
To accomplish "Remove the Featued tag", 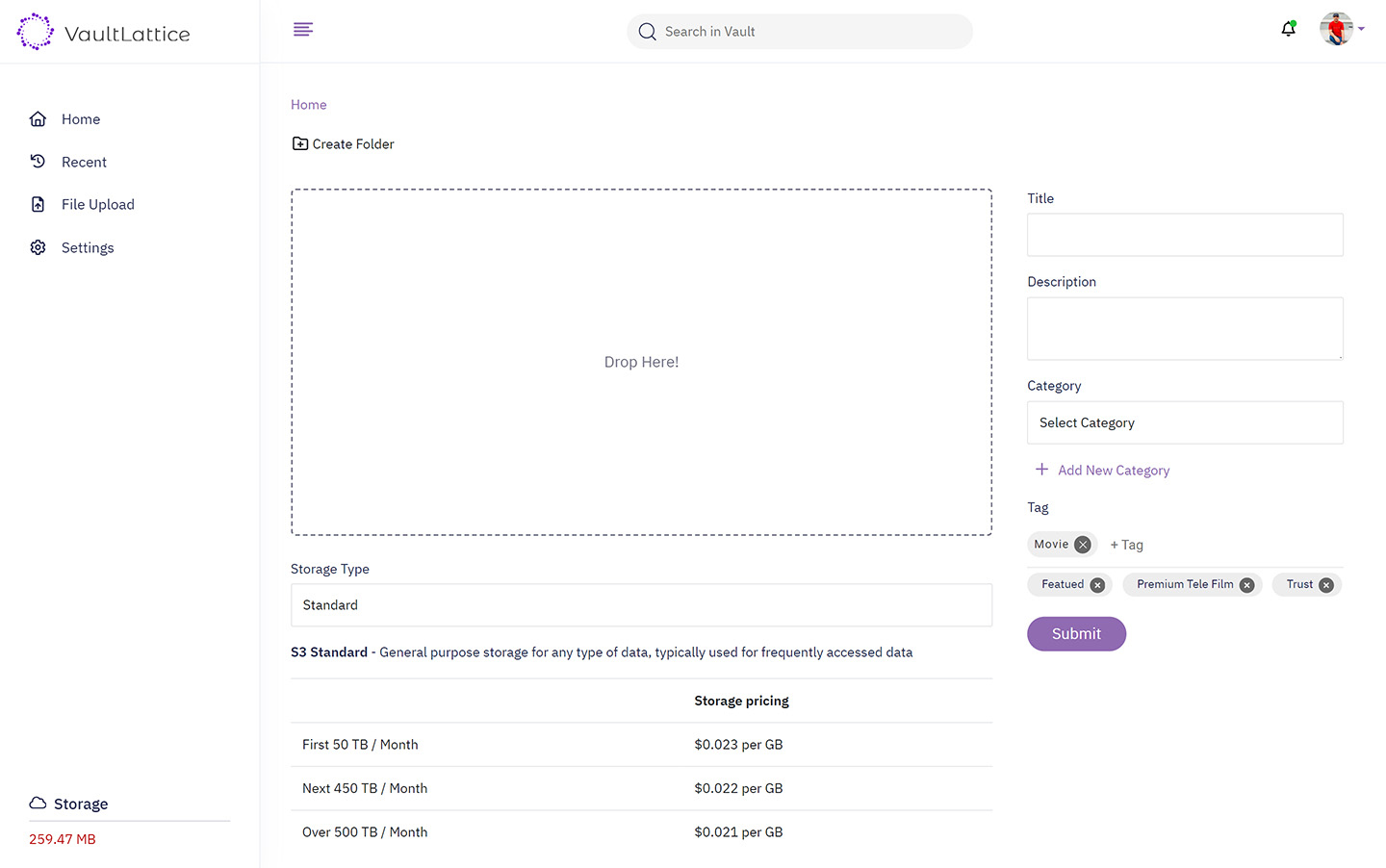I will [x=1097, y=585].
